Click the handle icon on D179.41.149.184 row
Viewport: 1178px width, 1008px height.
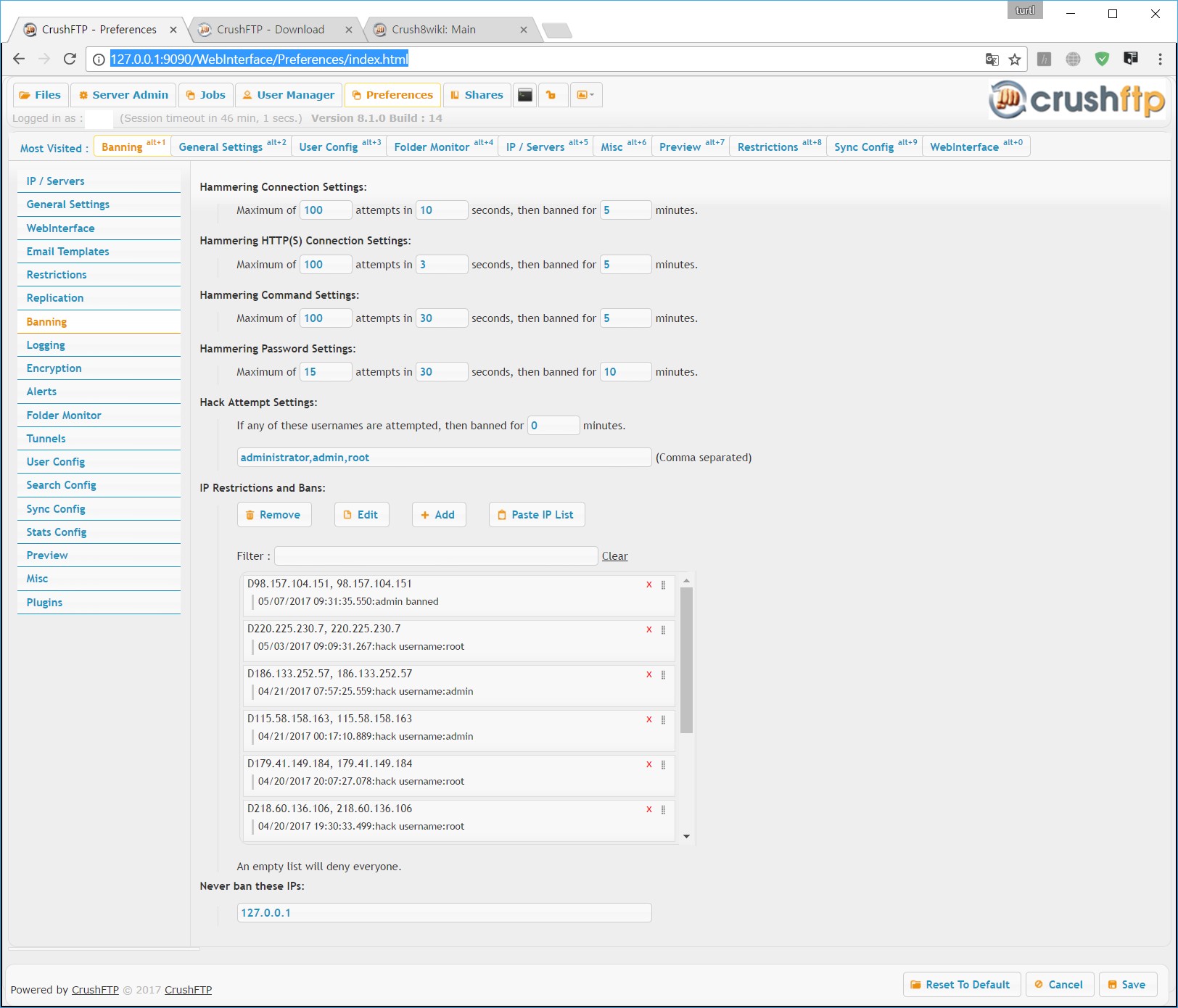click(x=663, y=764)
